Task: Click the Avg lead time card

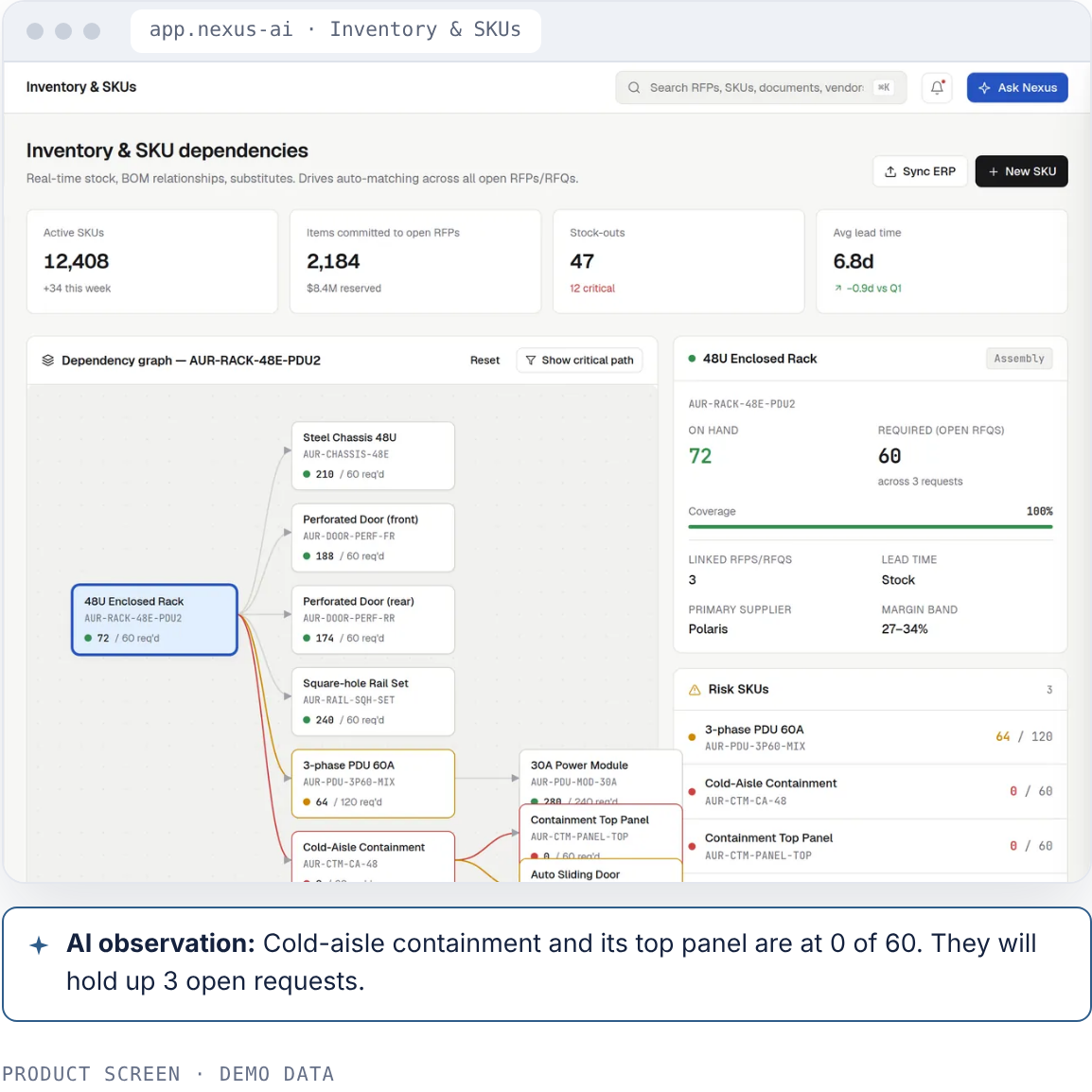Action: (942, 262)
